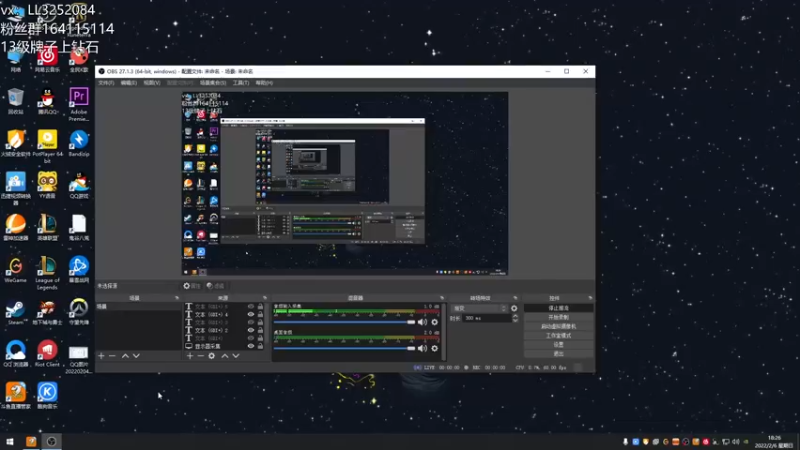Open Adobe Premiere desktop shortcut

point(79,104)
